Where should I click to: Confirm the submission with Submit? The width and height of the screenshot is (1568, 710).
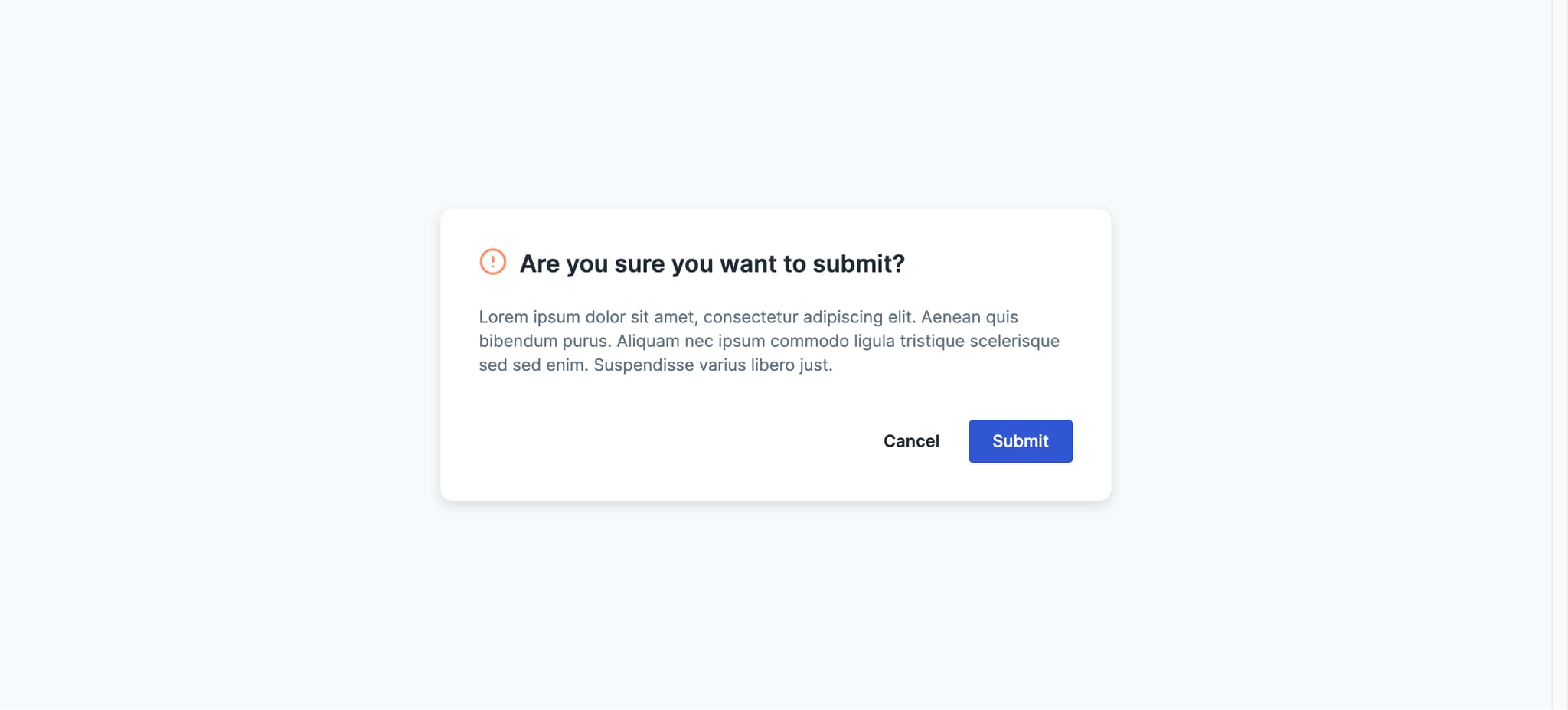tap(1020, 441)
